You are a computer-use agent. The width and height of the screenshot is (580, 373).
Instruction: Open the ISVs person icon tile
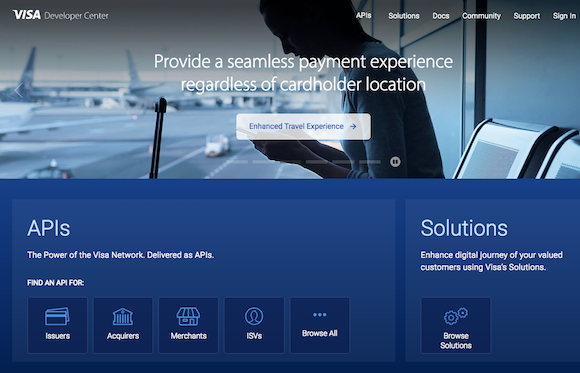(x=254, y=325)
